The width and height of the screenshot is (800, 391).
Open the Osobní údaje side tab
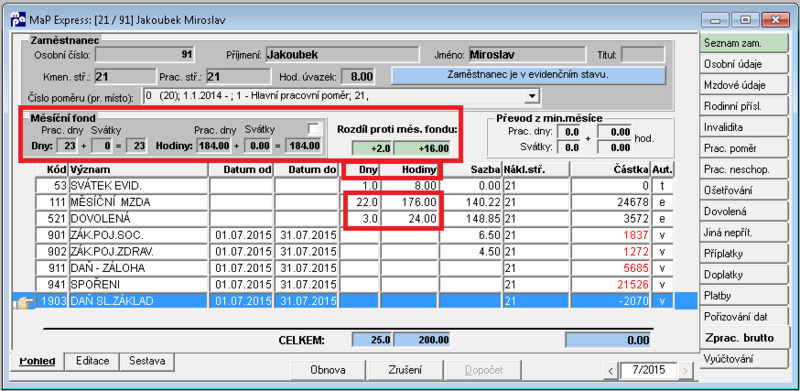[x=743, y=64]
